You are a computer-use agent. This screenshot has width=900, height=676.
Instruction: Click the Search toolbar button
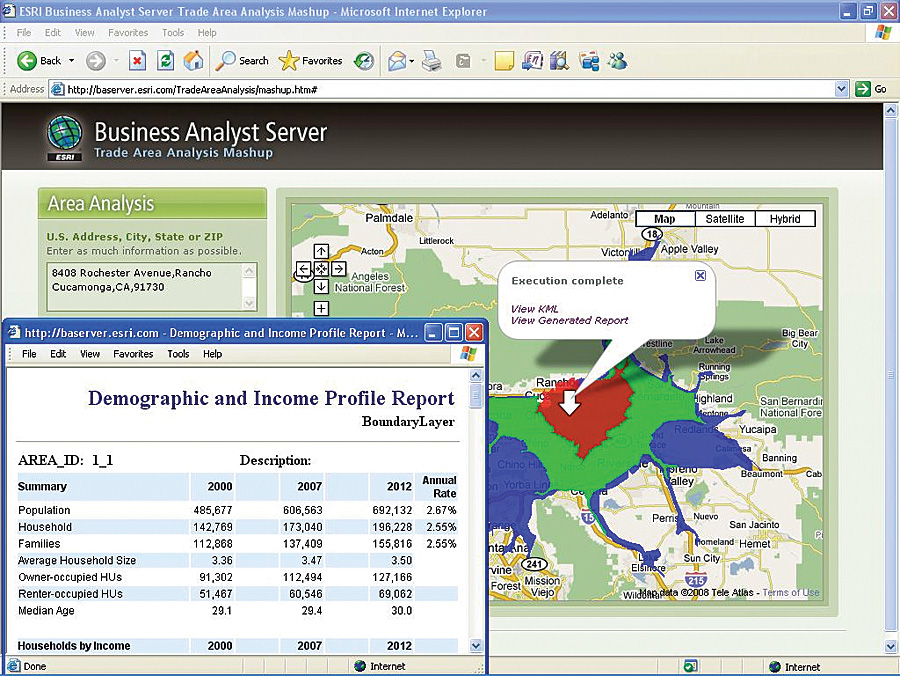(242, 60)
